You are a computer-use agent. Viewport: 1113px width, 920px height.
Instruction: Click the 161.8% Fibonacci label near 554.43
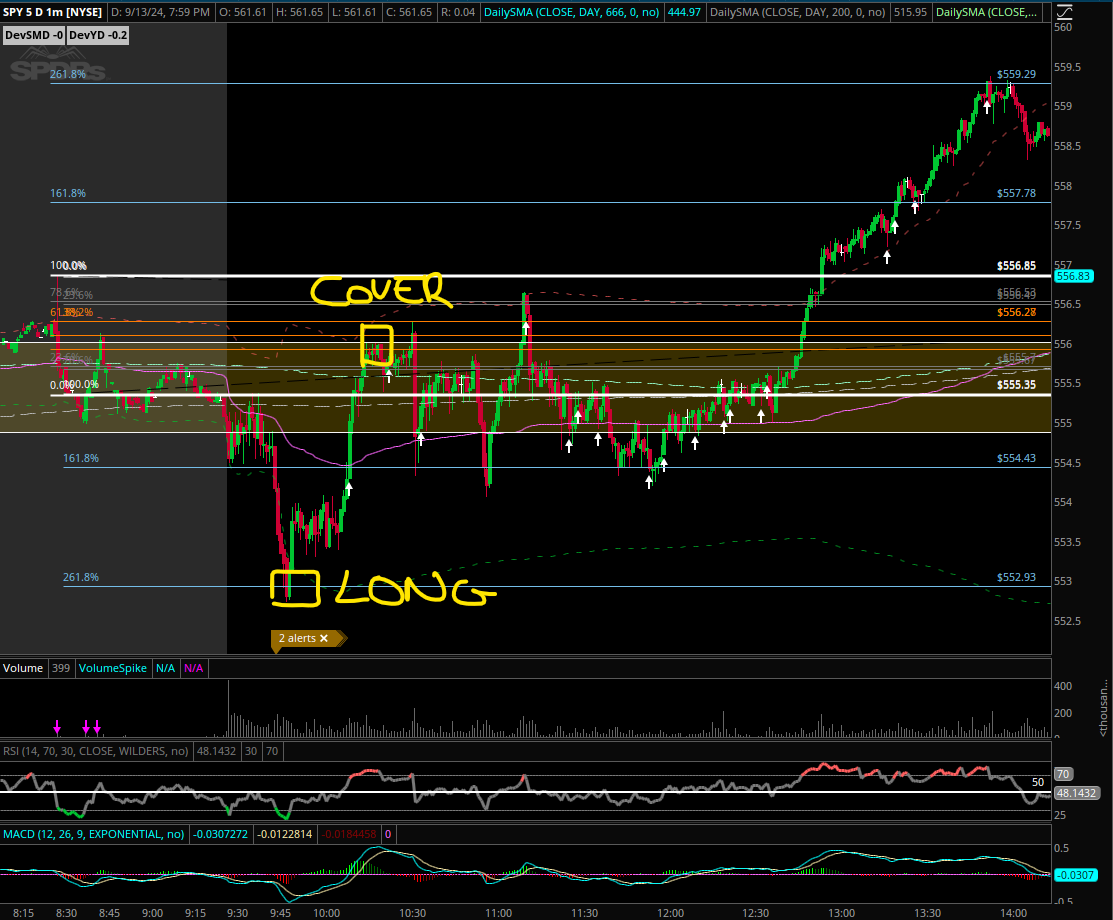[x=81, y=458]
